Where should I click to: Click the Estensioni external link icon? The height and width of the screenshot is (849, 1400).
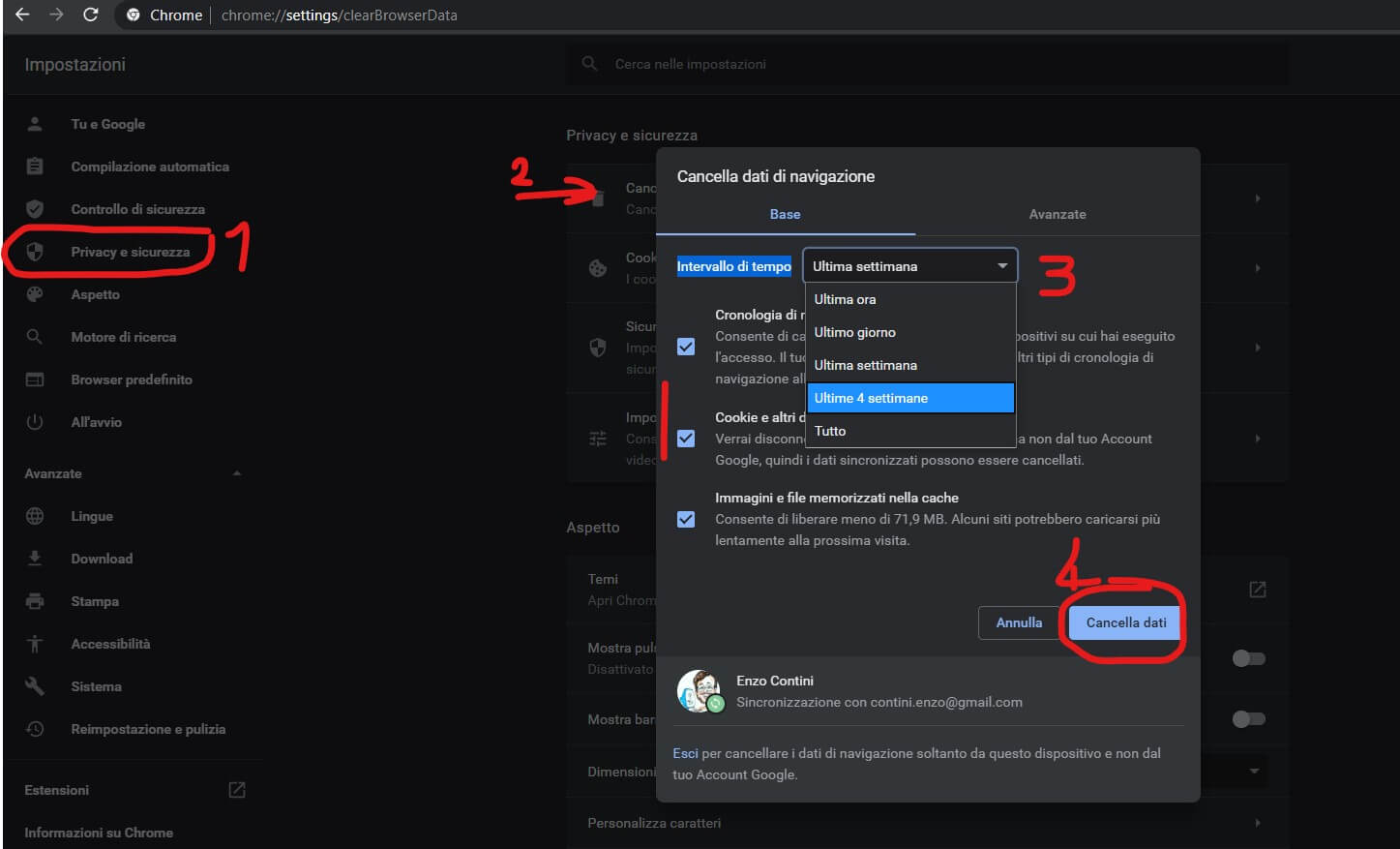[x=237, y=790]
